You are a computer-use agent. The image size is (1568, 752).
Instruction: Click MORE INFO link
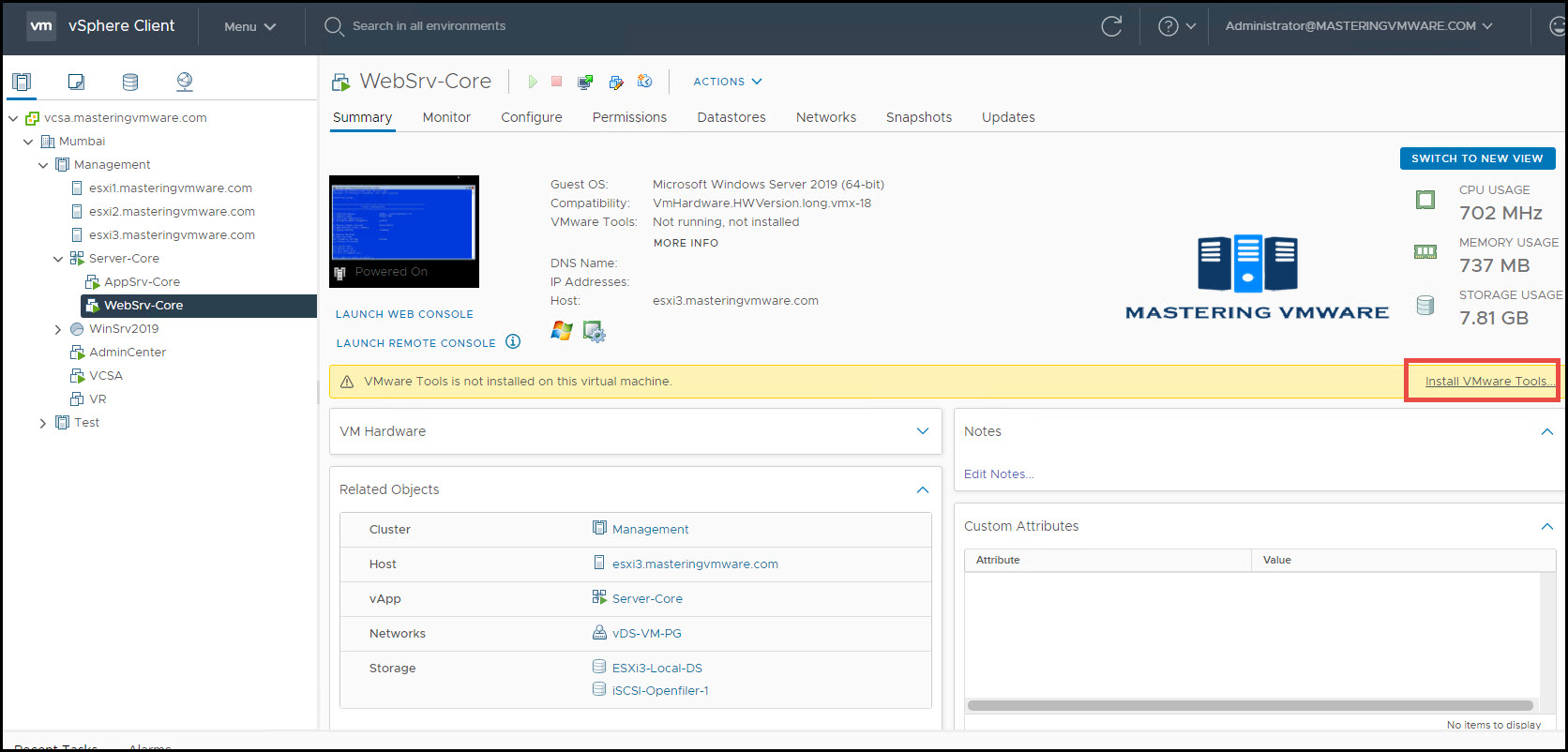coord(686,243)
